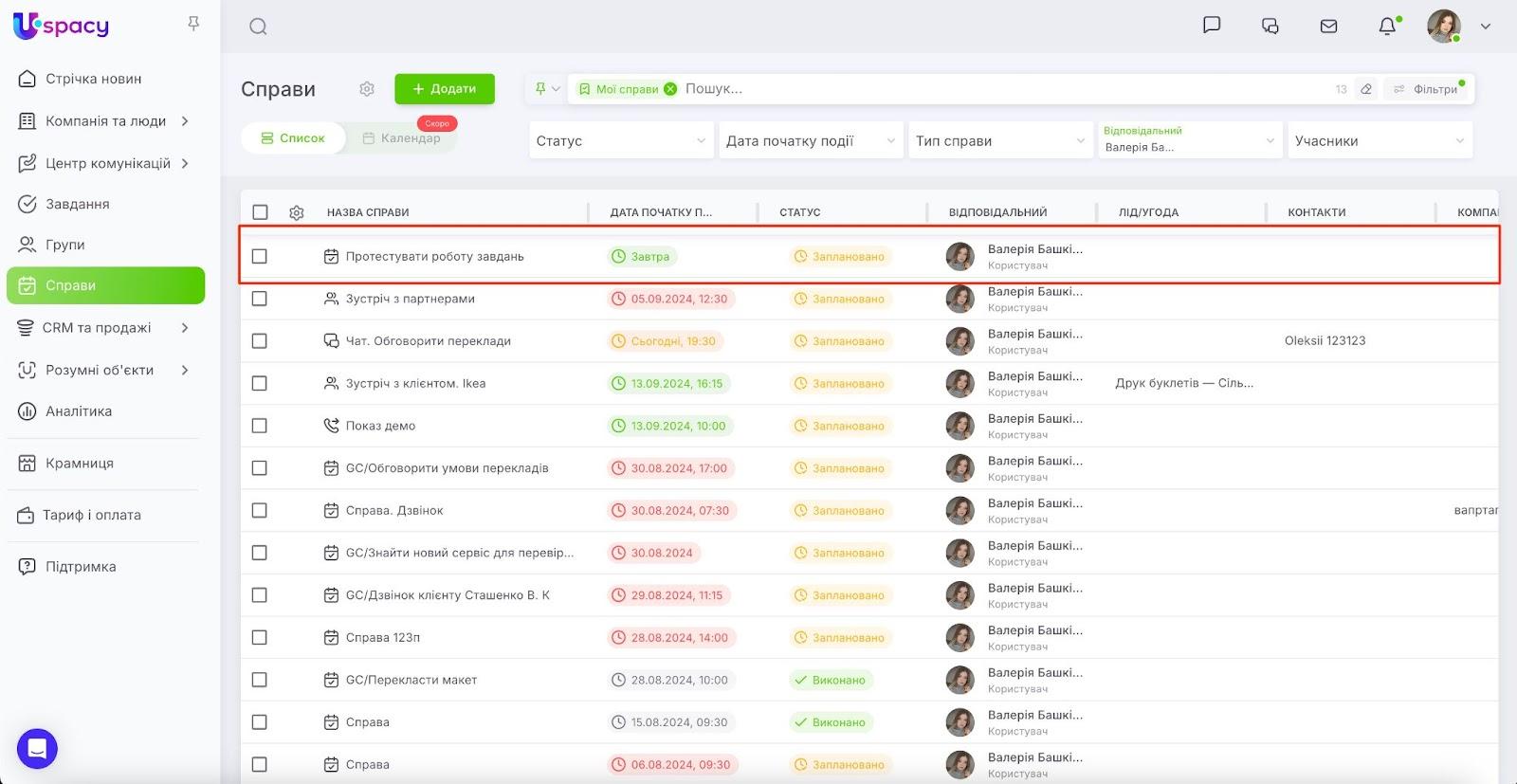Click the table column settings gear icon
Image resolution: width=1517 pixels, height=784 pixels.
tap(297, 212)
